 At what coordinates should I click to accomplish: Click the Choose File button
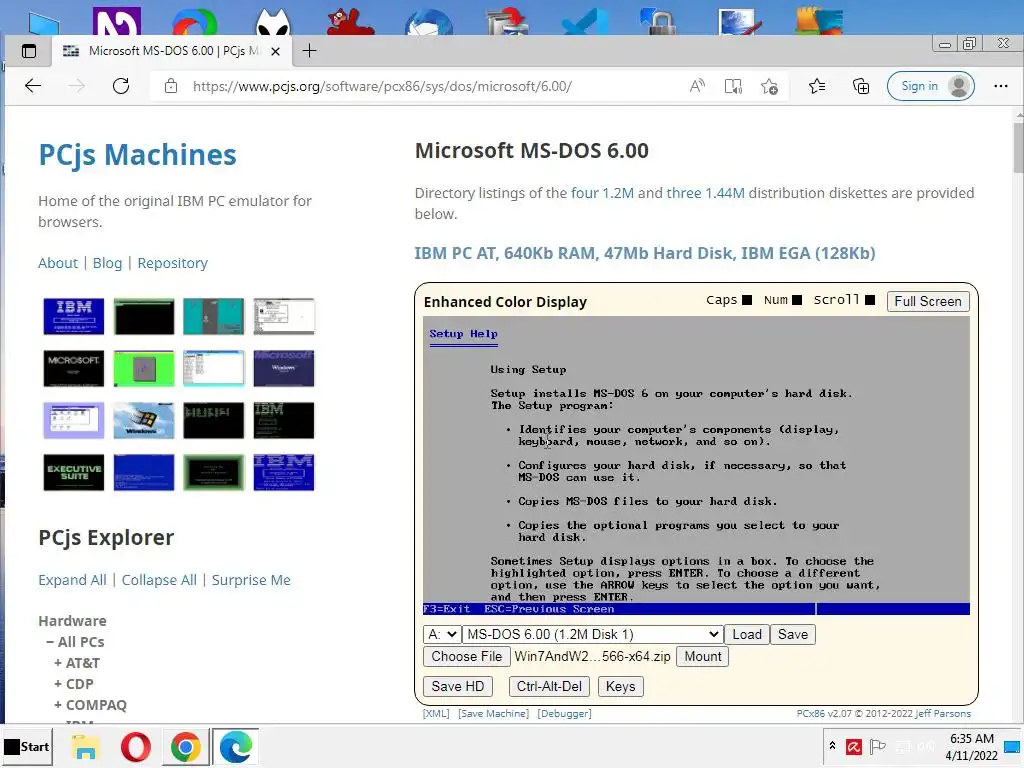pyautogui.click(x=466, y=656)
